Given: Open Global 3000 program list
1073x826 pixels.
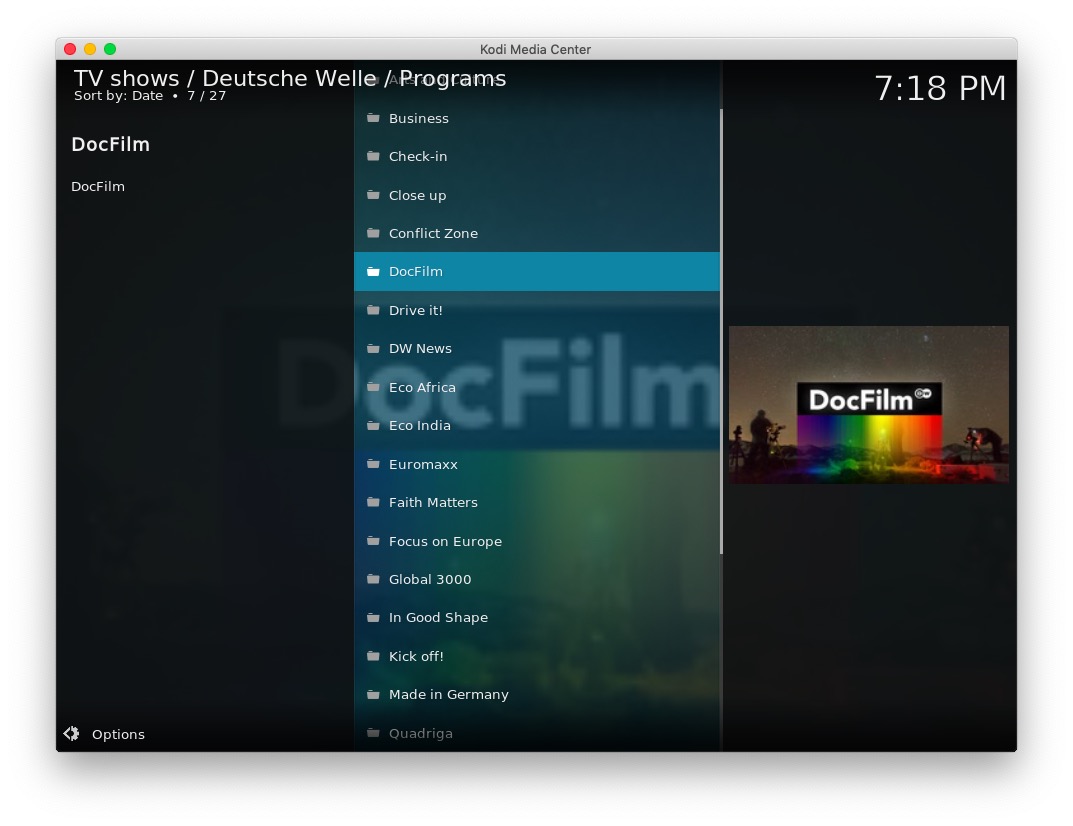Looking at the screenshot, I should point(430,579).
